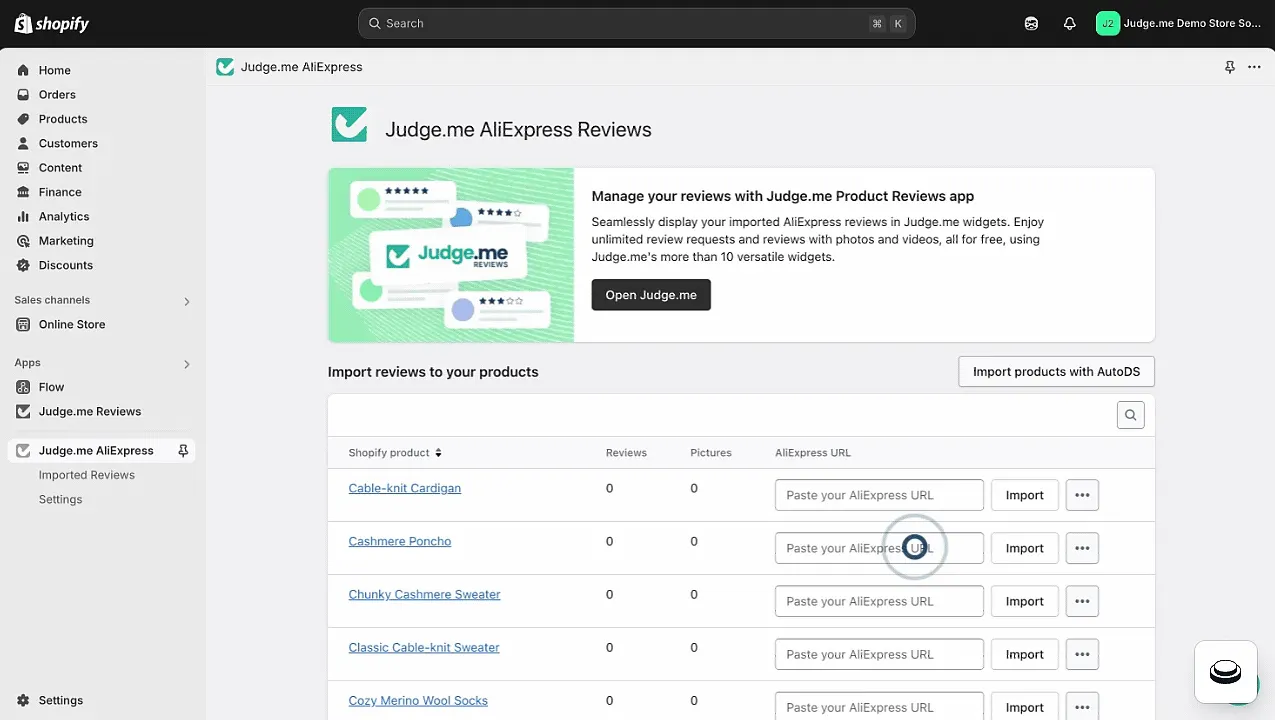
Task: Click the Open Judge.me button
Action: click(x=651, y=295)
